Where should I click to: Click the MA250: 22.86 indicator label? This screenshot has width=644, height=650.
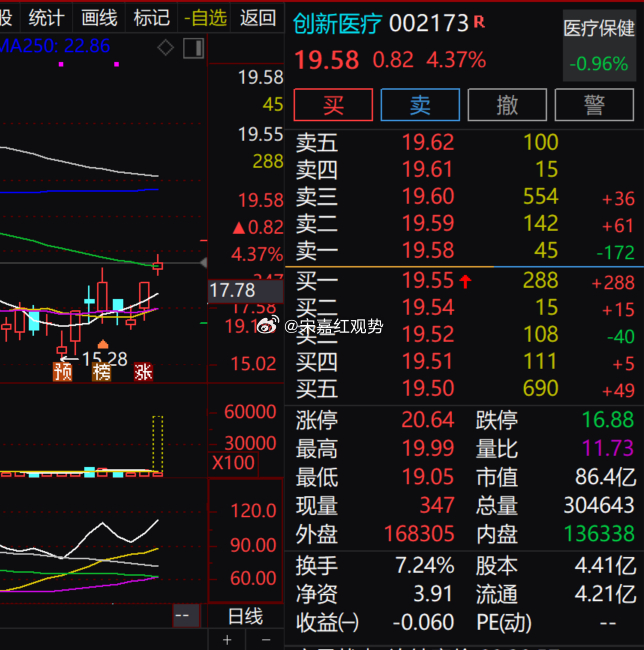tap(54, 46)
